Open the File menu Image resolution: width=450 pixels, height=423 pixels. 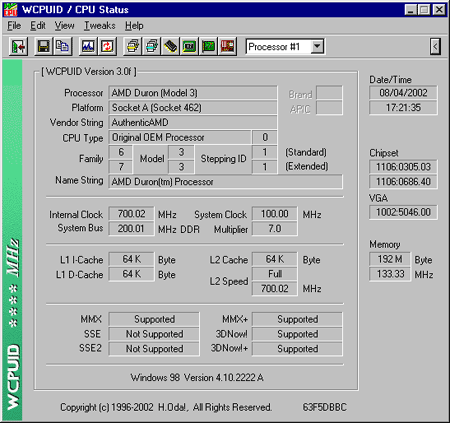(x=14, y=26)
